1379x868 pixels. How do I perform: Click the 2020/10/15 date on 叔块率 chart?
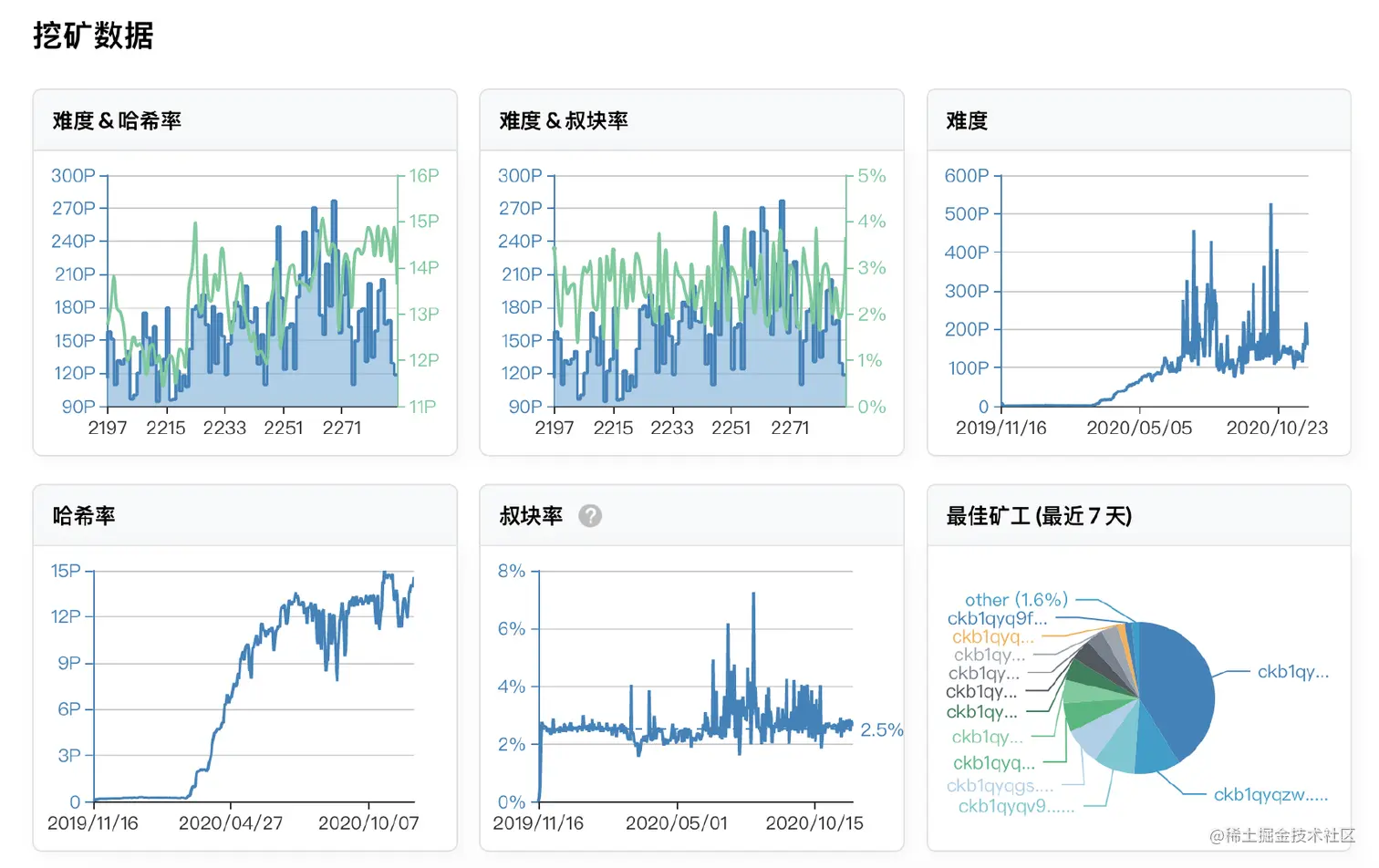pyautogui.click(x=814, y=823)
